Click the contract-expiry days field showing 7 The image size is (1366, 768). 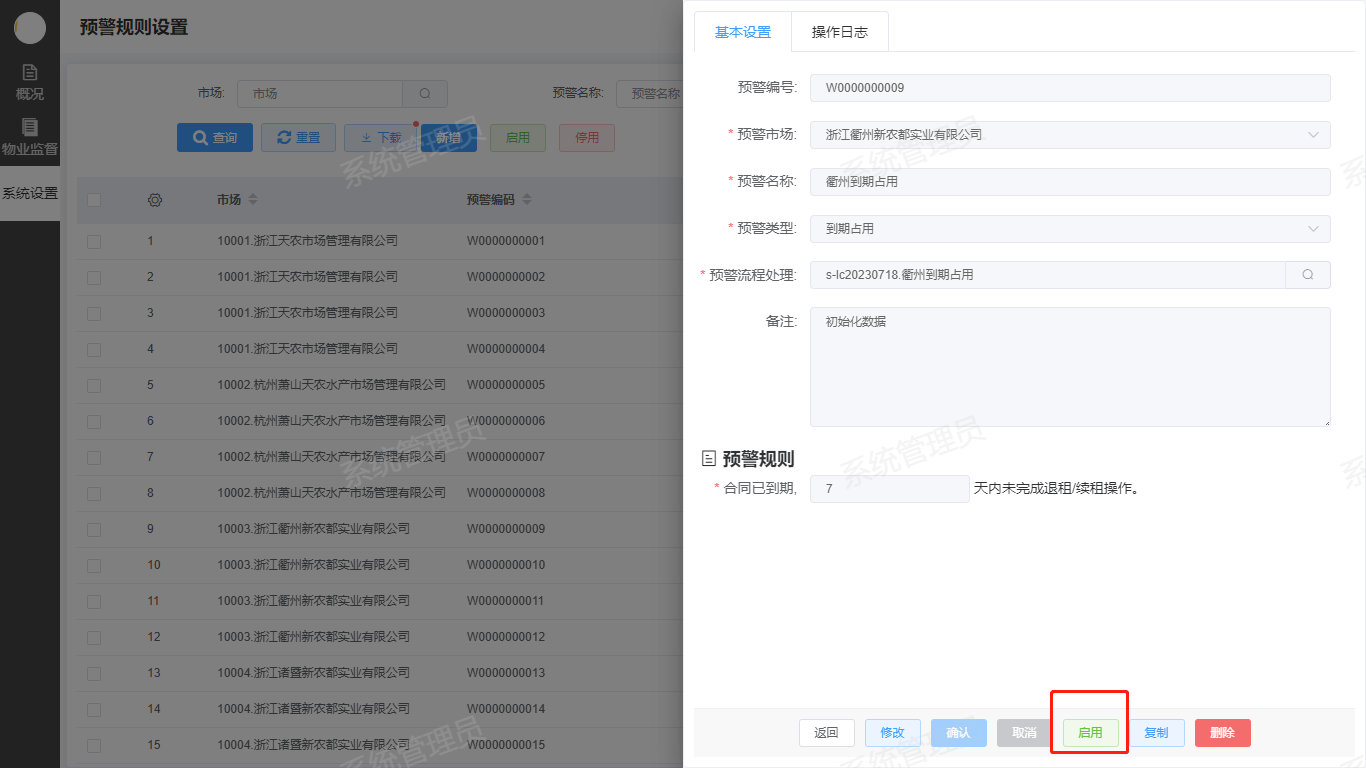click(x=889, y=489)
